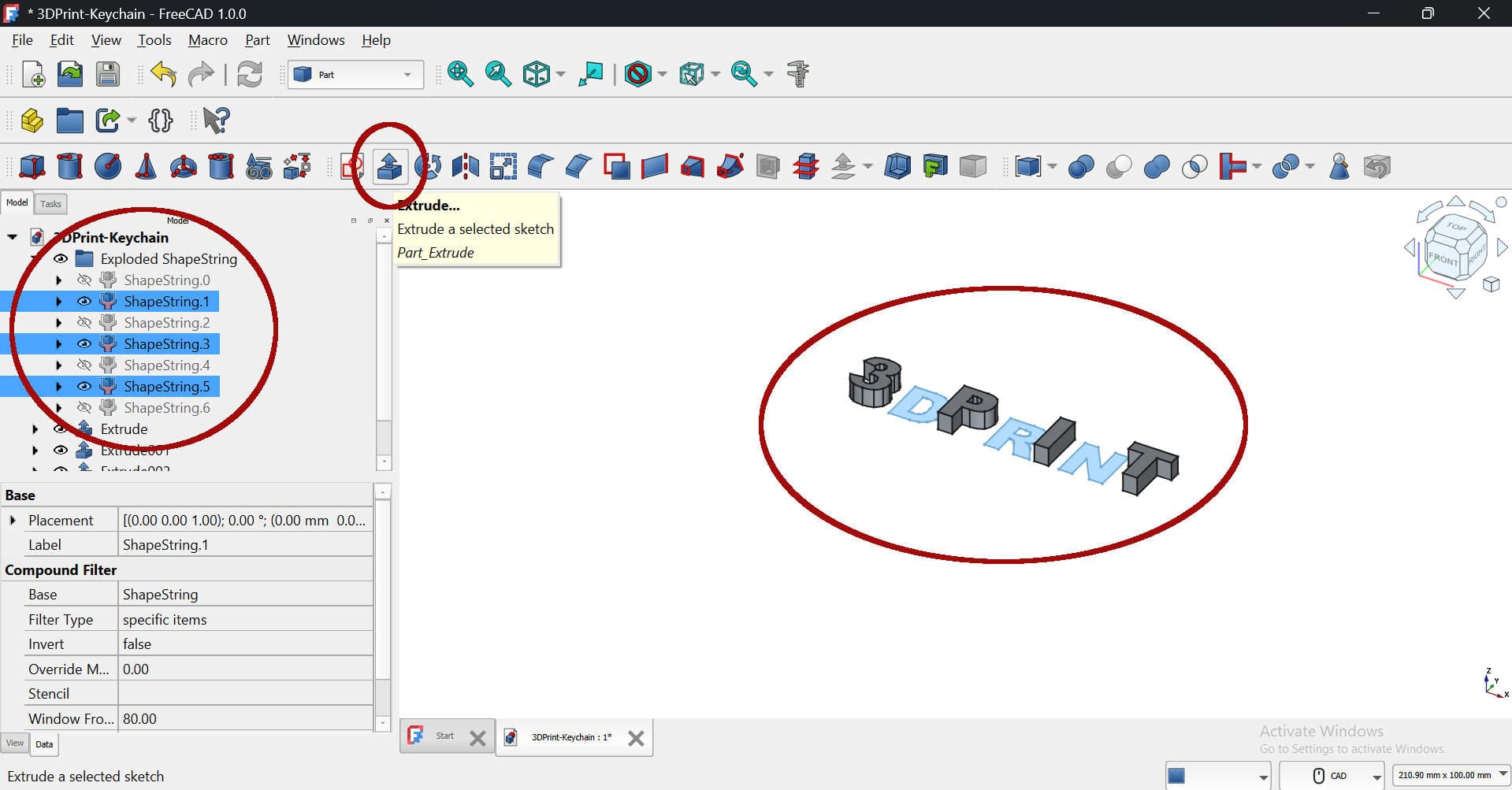
Task: Create a Cone primitive
Action: pyautogui.click(x=146, y=166)
